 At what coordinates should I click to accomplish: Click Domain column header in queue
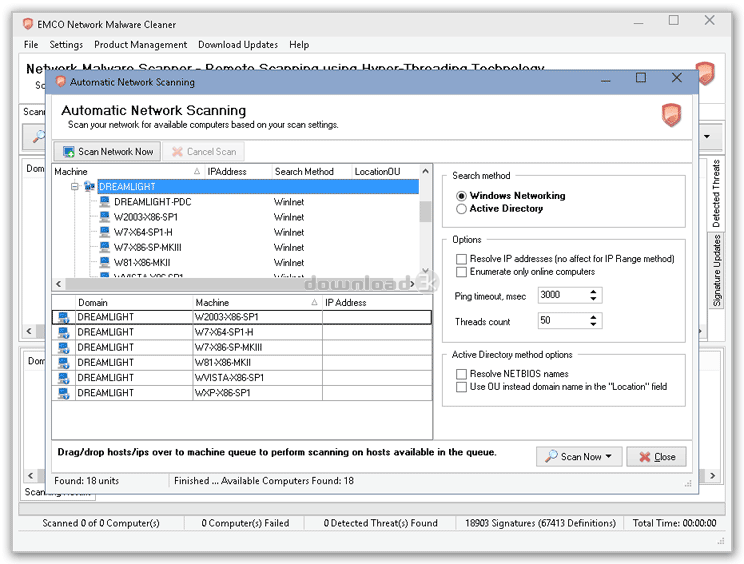pos(134,303)
